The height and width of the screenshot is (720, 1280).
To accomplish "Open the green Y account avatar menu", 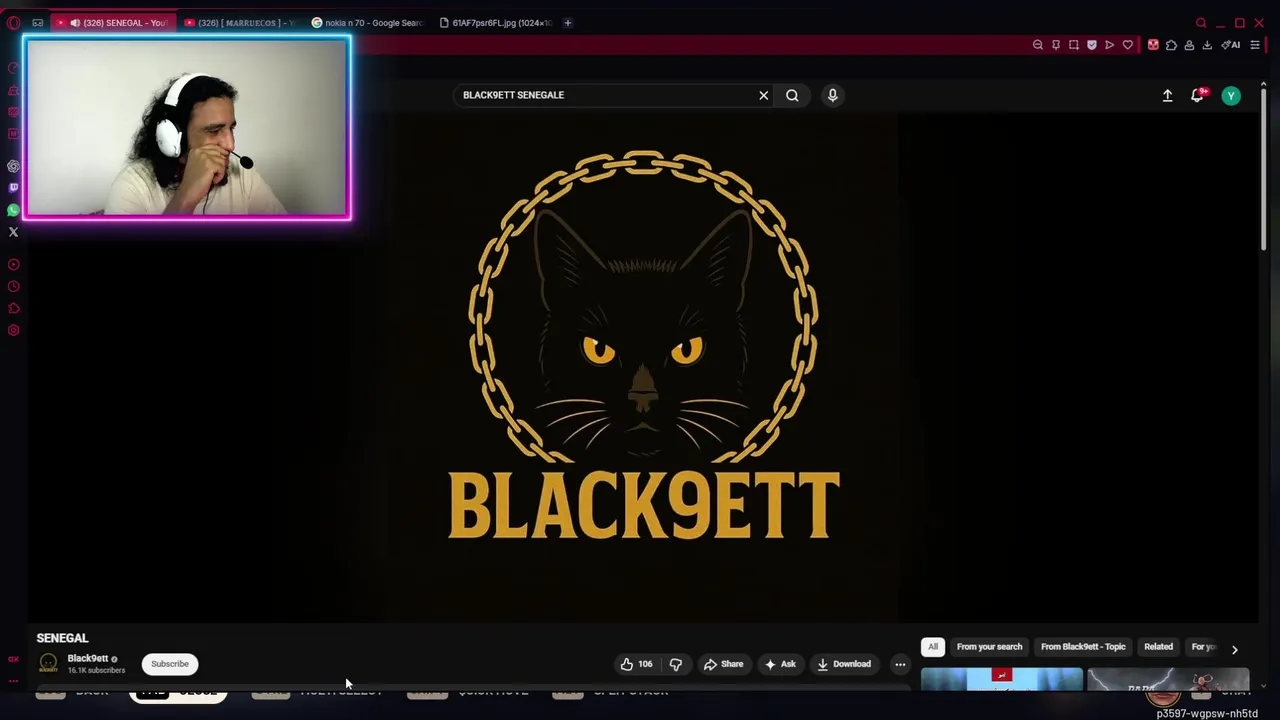I will pos(1231,95).
